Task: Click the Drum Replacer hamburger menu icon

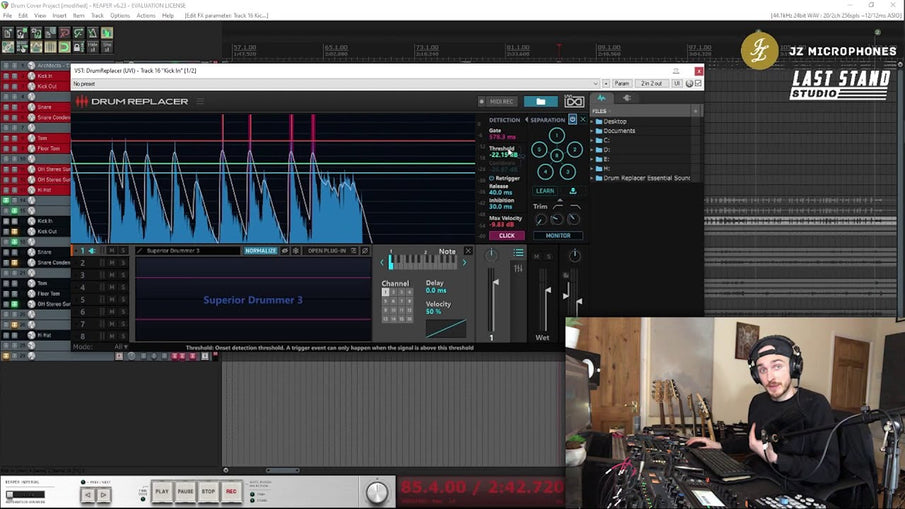Action: (200, 102)
